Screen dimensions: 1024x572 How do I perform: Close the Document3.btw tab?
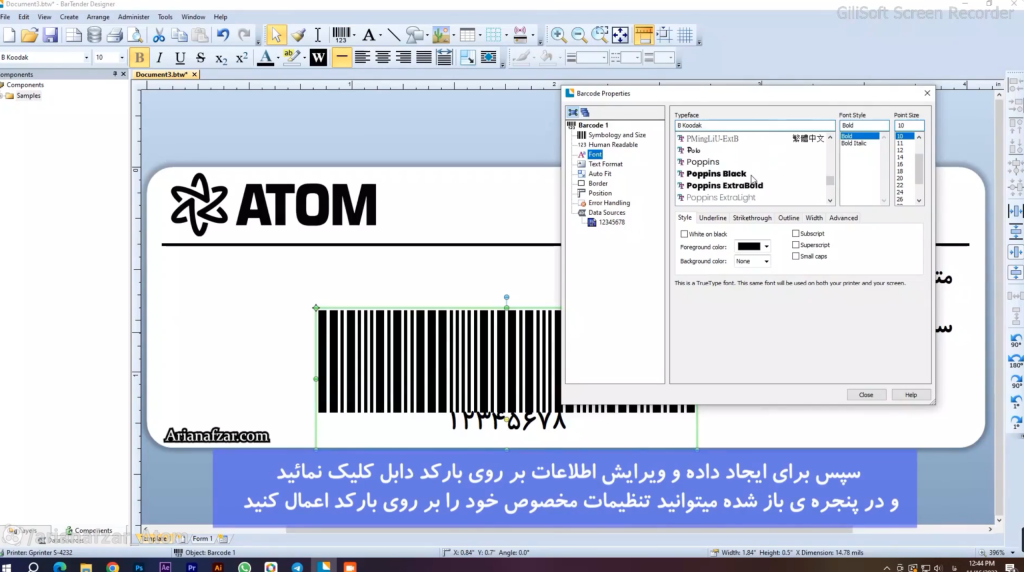point(194,74)
